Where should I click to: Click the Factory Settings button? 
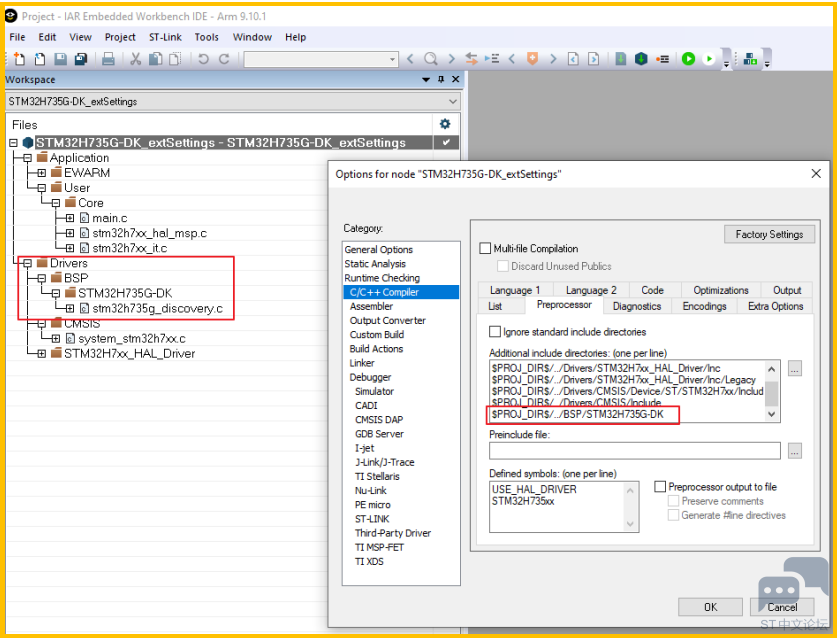tap(769, 234)
